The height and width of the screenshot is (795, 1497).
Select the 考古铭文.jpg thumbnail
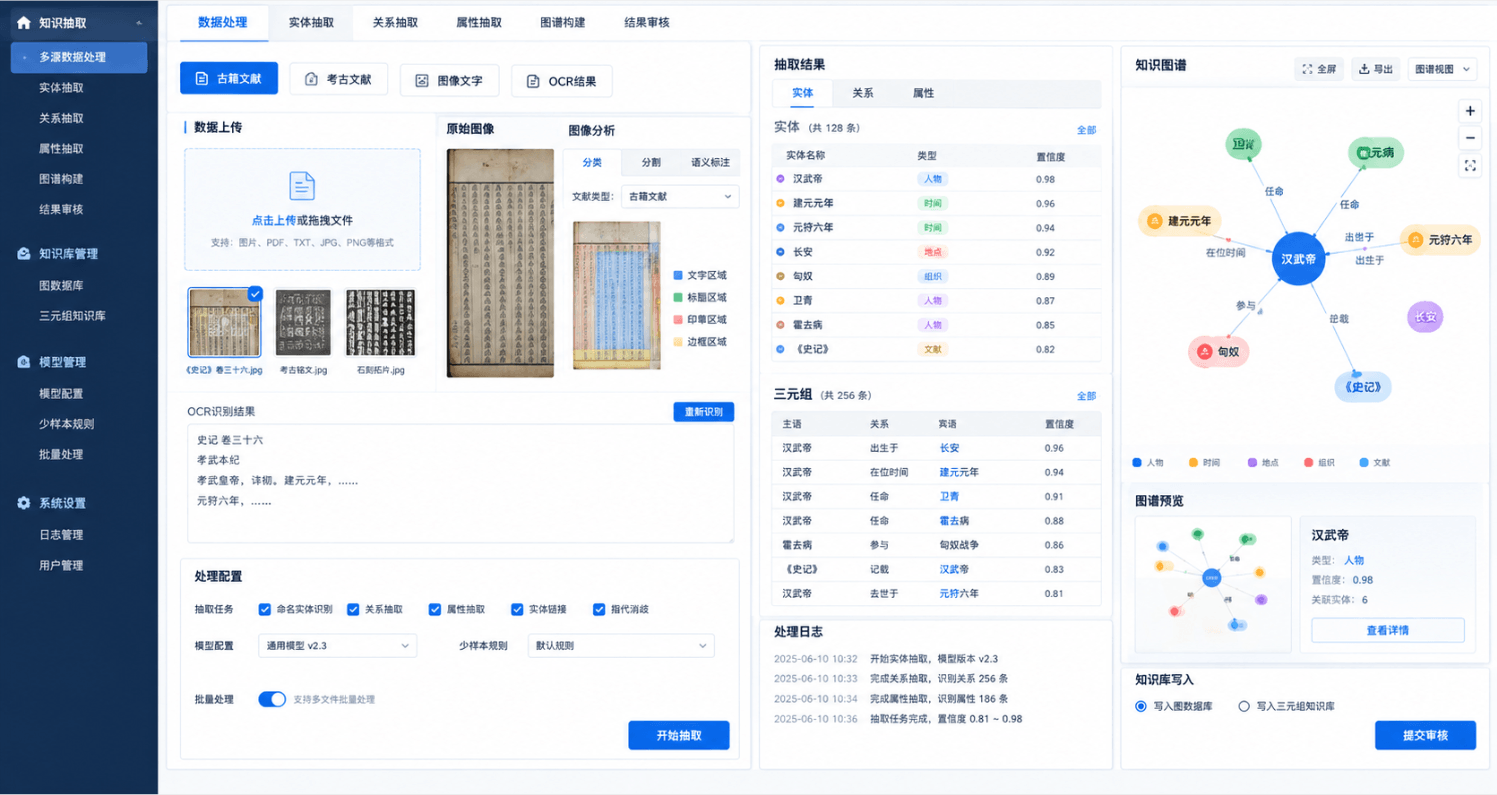[x=303, y=323]
